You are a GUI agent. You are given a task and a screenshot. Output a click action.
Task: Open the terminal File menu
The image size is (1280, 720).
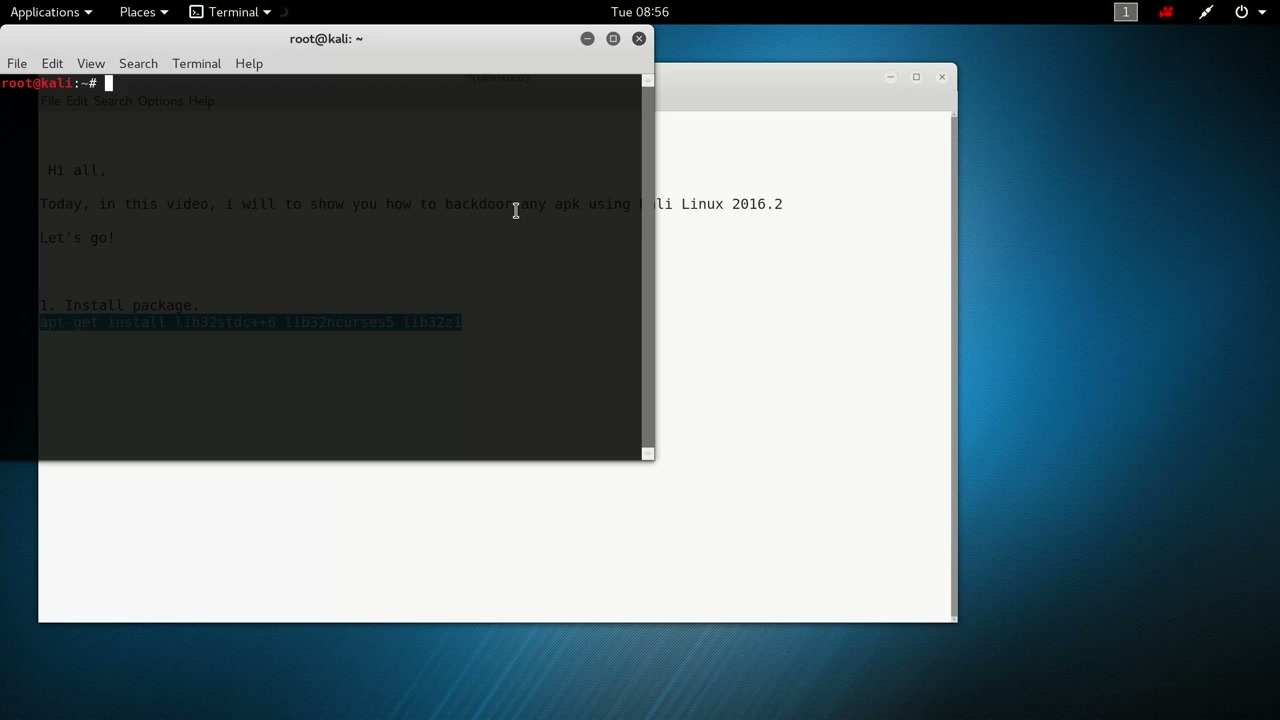click(17, 64)
